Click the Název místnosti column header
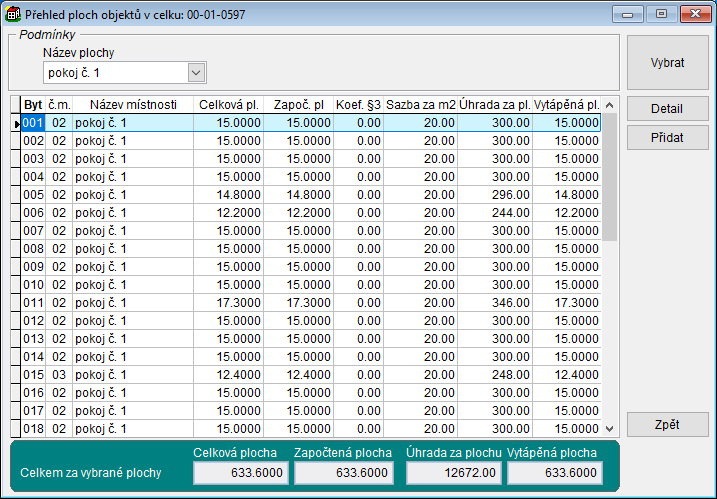The width and height of the screenshot is (717, 499). point(132,104)
